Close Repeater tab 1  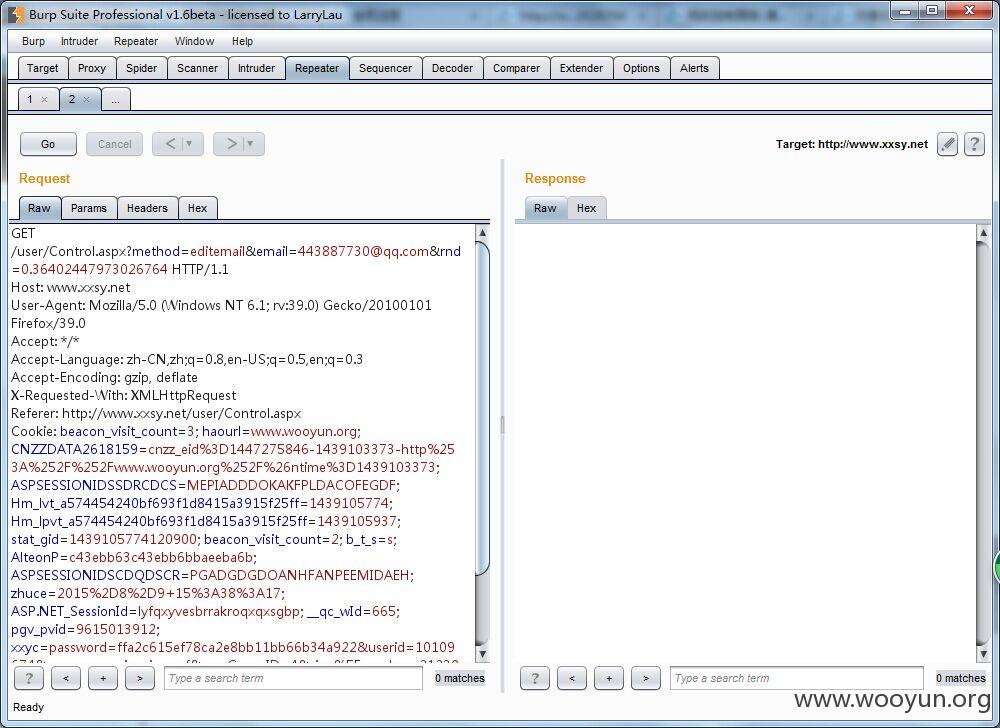[x=44, y=99]
